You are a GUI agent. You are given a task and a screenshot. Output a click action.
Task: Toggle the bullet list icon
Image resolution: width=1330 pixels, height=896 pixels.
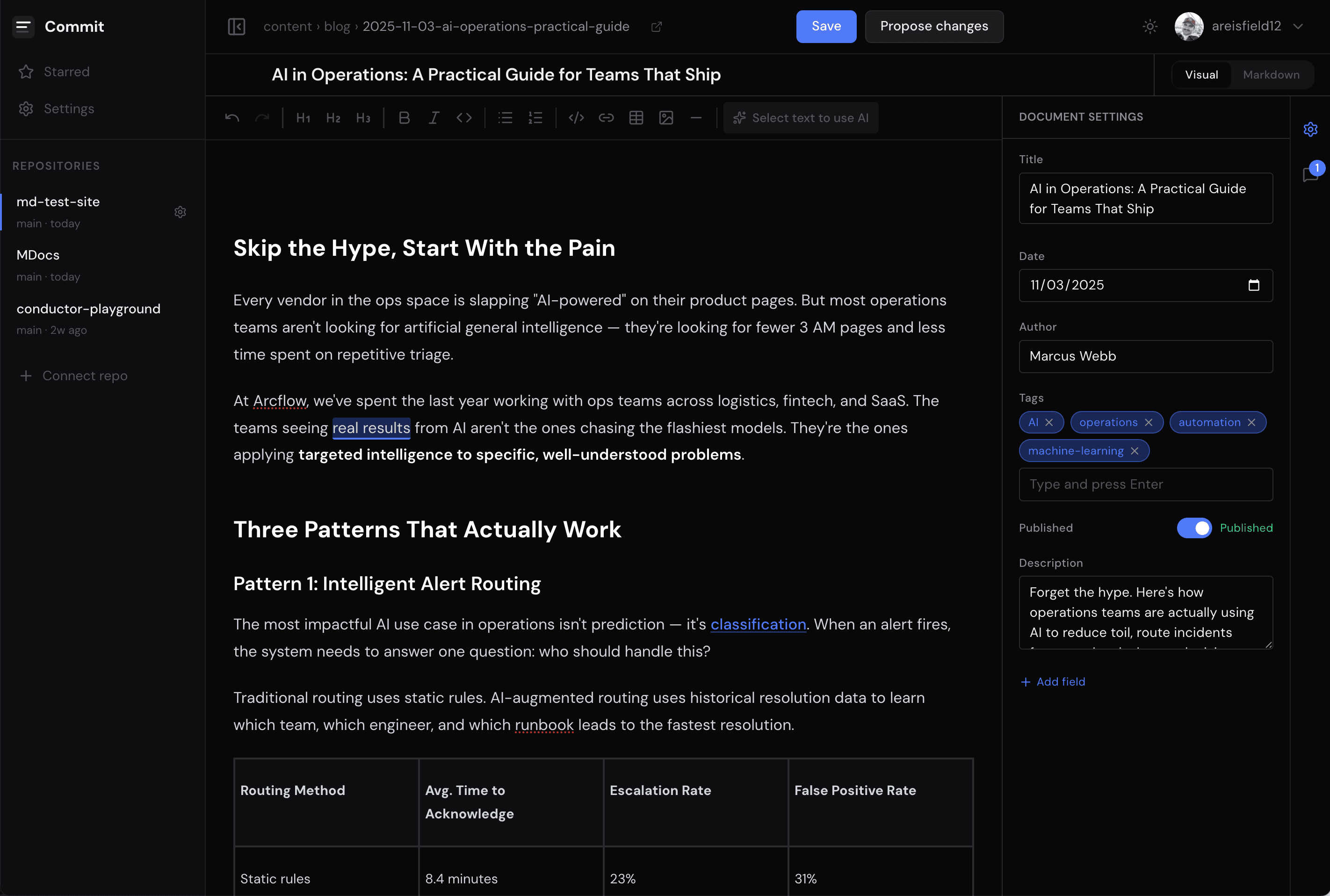(x=505, y=118)
